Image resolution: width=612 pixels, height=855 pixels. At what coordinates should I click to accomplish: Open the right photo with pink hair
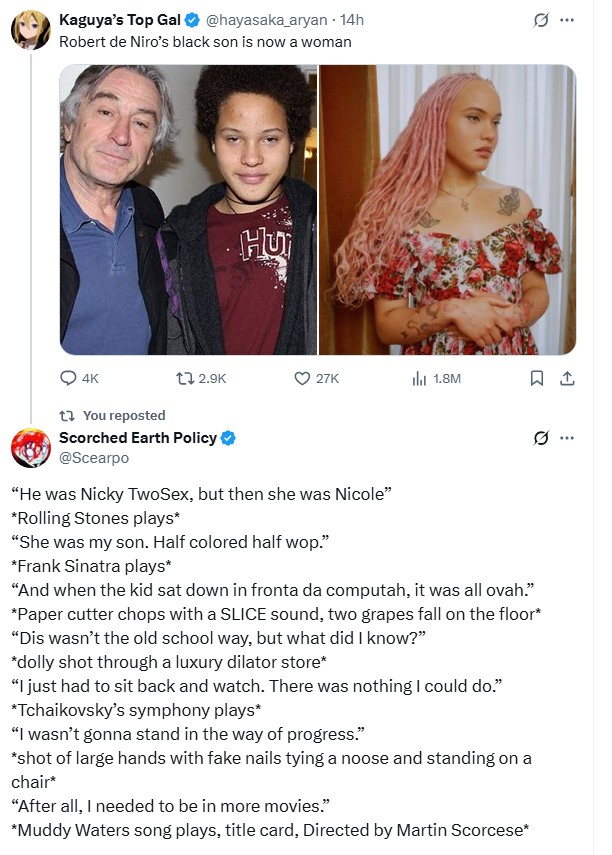(447, 210)
